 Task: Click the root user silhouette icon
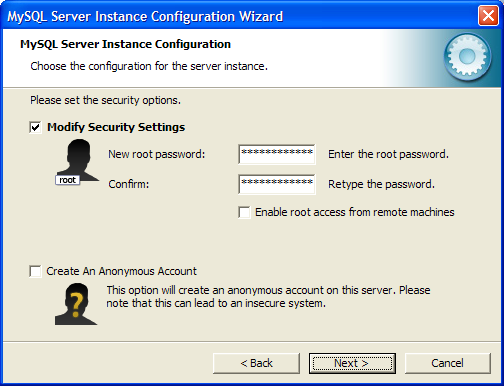[x=77, y=161]
